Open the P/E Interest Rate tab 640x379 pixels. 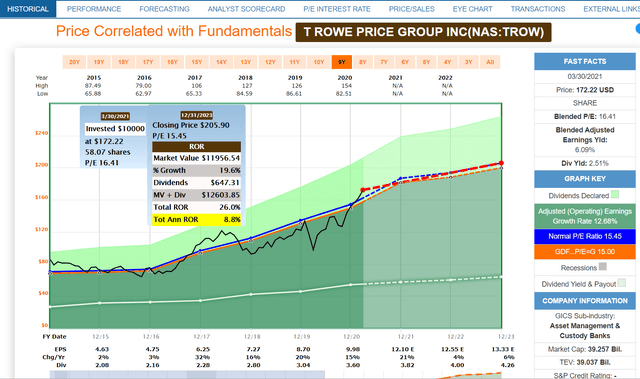(337, 9)
